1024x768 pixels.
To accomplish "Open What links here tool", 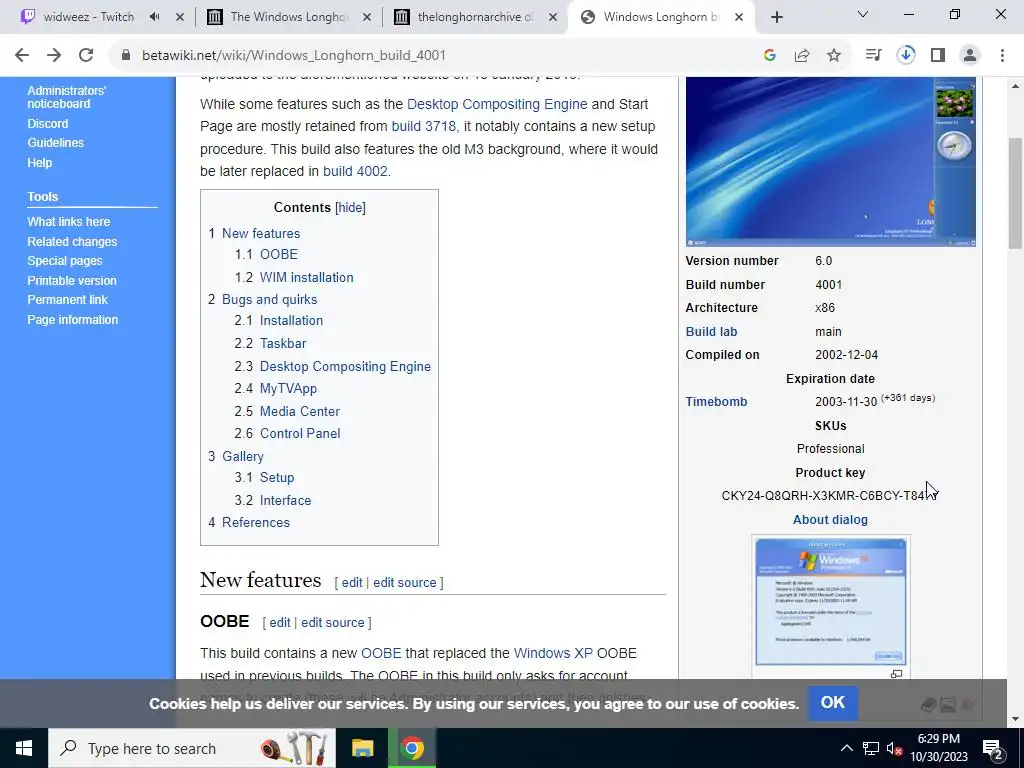I will tap(69, 222).
